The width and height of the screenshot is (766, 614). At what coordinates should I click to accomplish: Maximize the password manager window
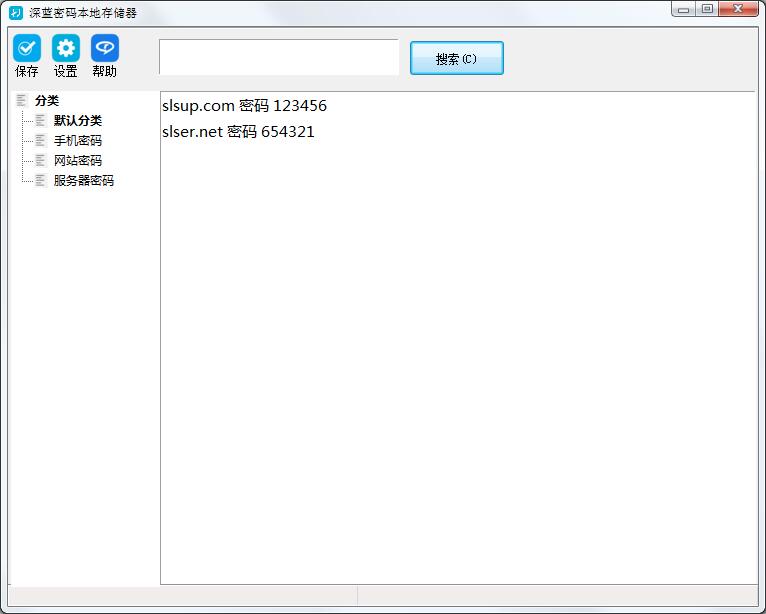click(707, 9)
